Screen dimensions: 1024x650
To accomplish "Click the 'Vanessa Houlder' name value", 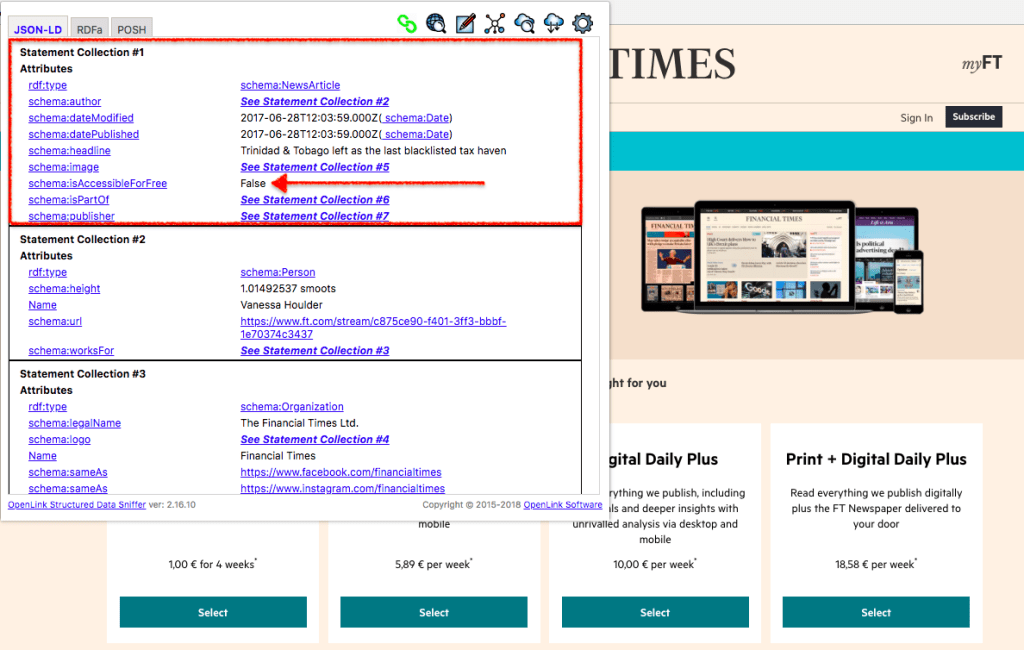I will click(281, 304).
